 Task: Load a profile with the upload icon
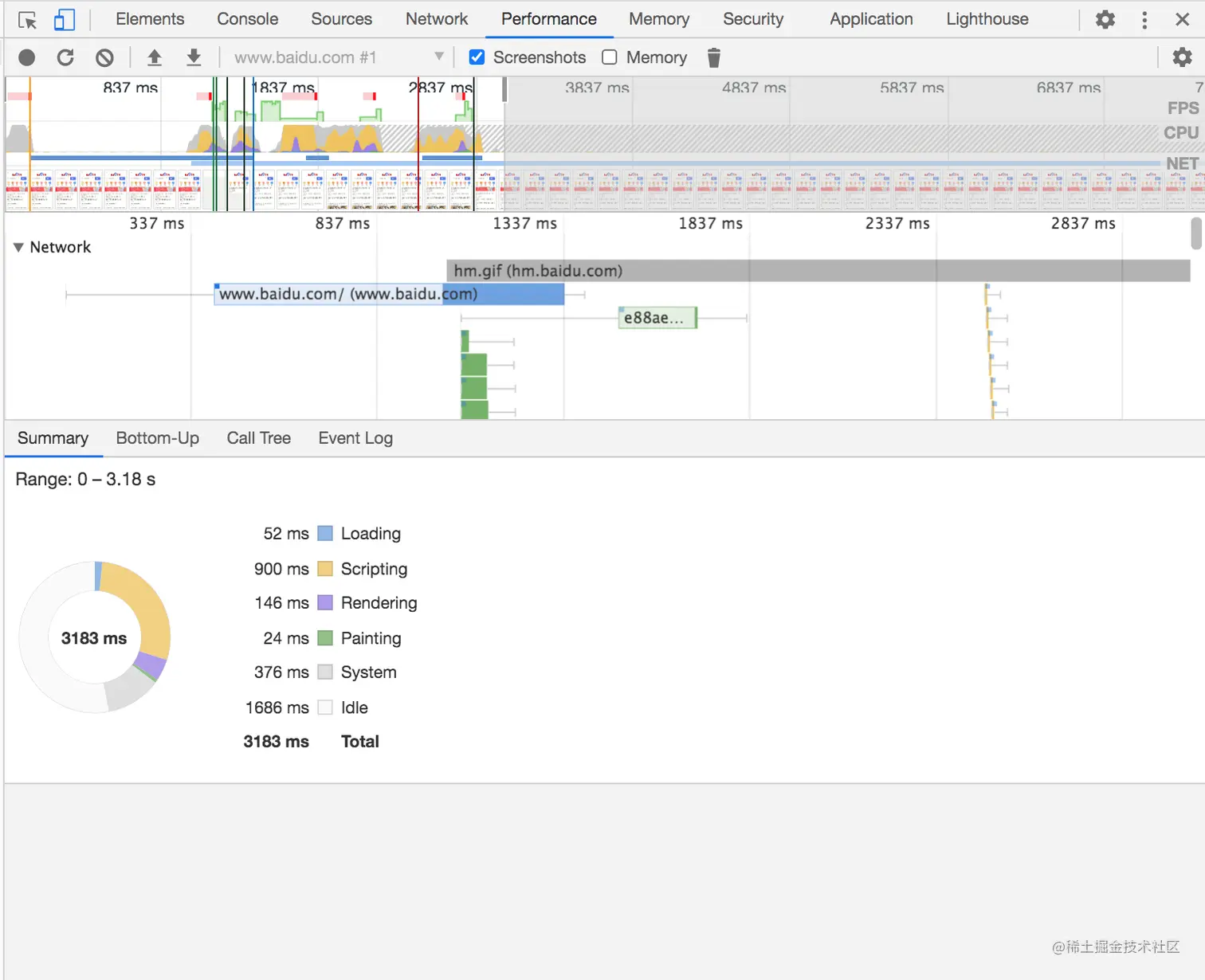(x=155, y=57)
